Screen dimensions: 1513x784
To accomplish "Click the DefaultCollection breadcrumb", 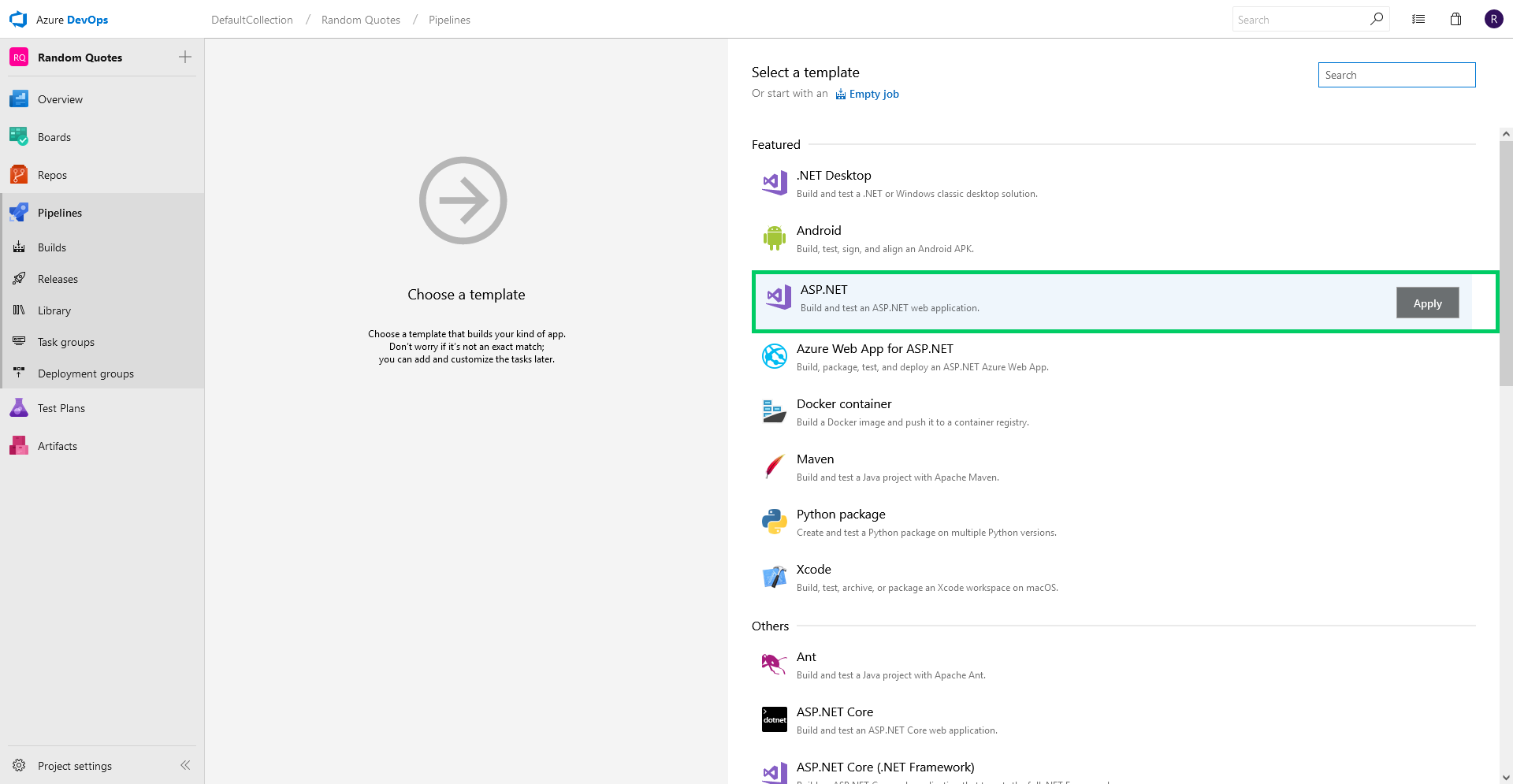I will click(252, 20).
